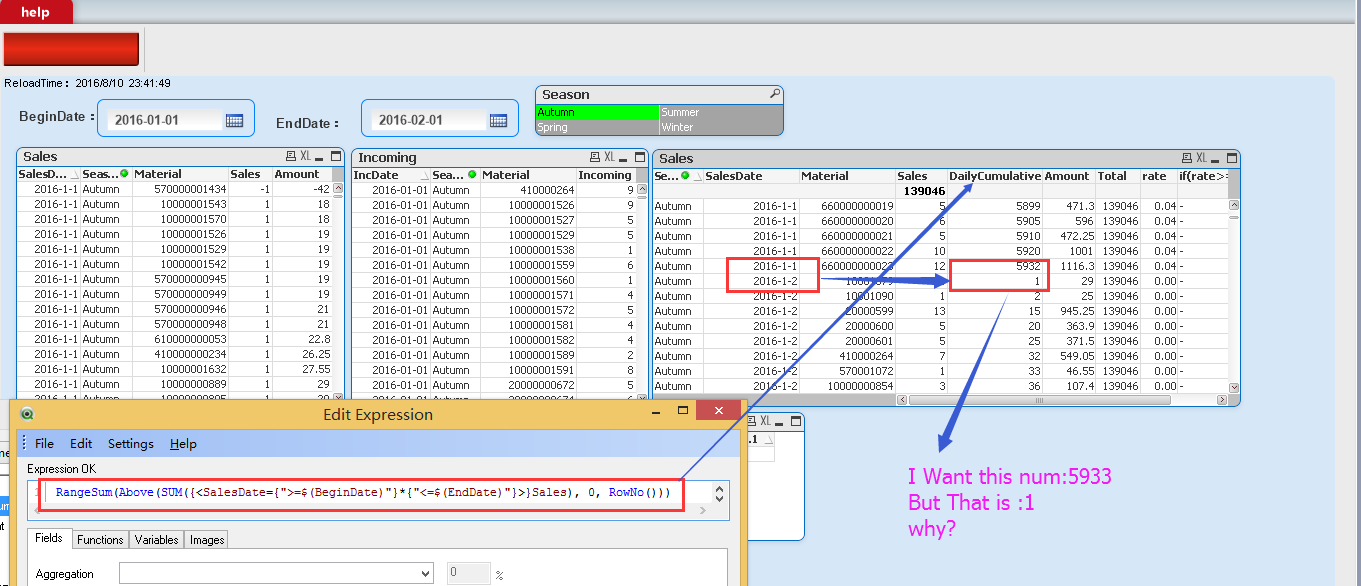Viewport: 1361px width, 586px height.
Task: Click Material 570000001434 in left Sales table
Action: (x=190, y=189)
